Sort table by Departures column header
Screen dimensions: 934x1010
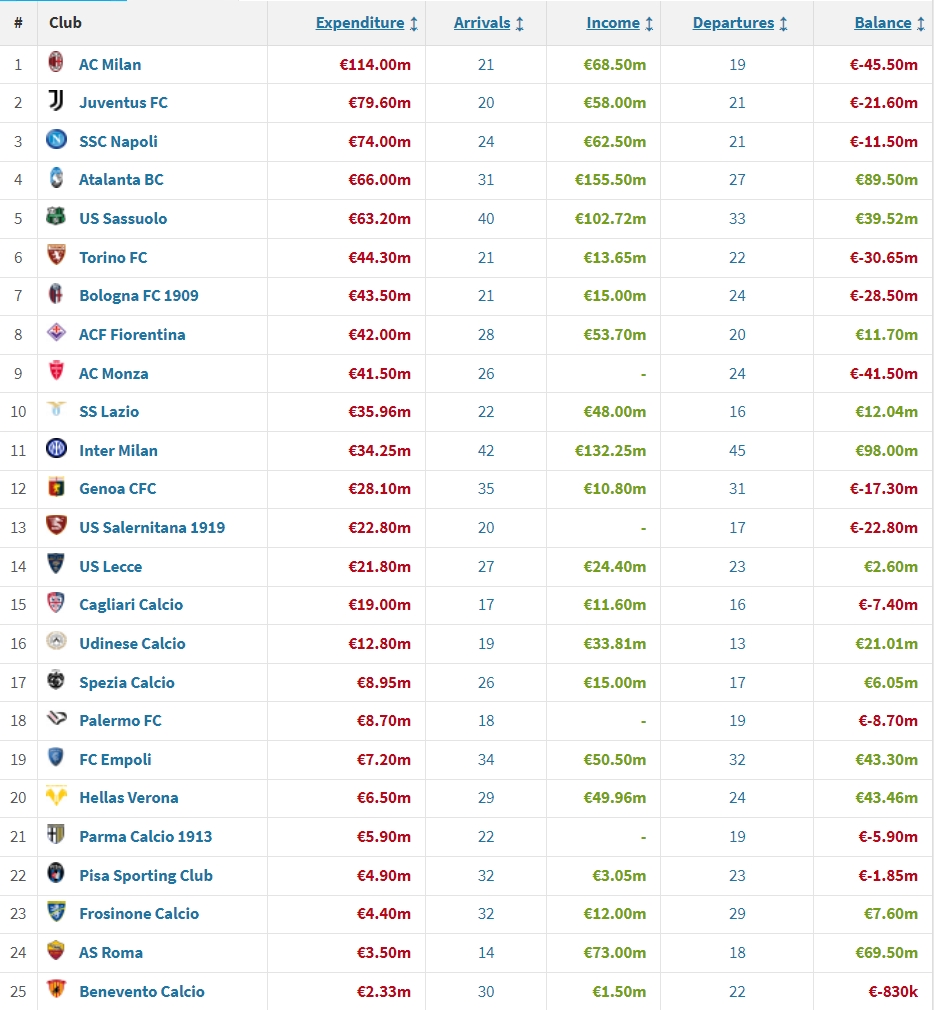(733, 23)
